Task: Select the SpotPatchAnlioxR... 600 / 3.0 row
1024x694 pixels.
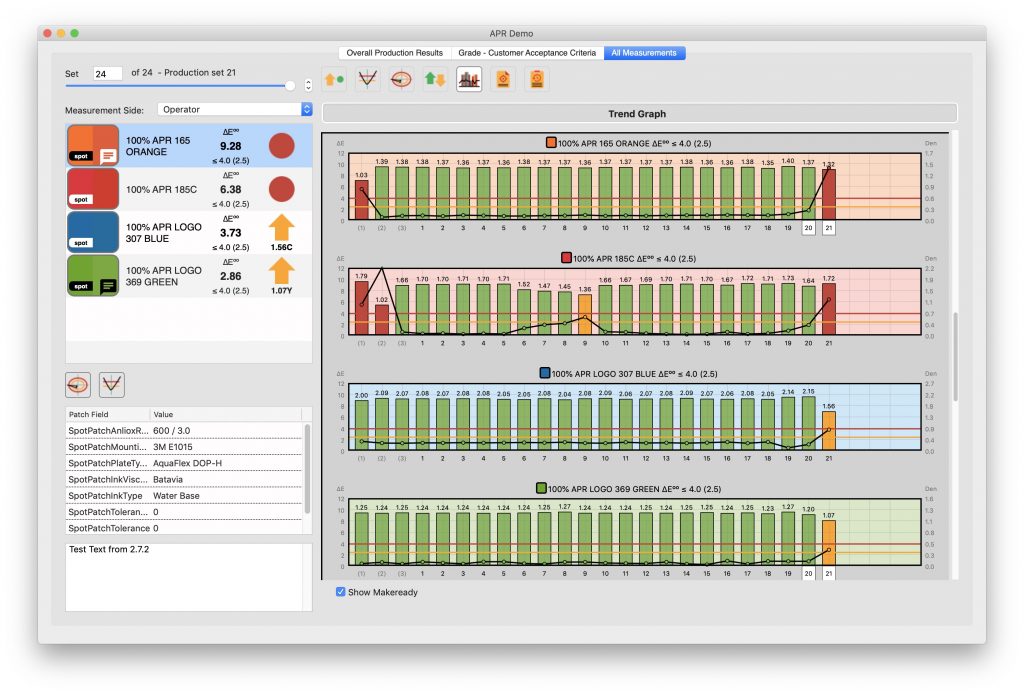Action: pyautogui.click(x=184, y=430)
